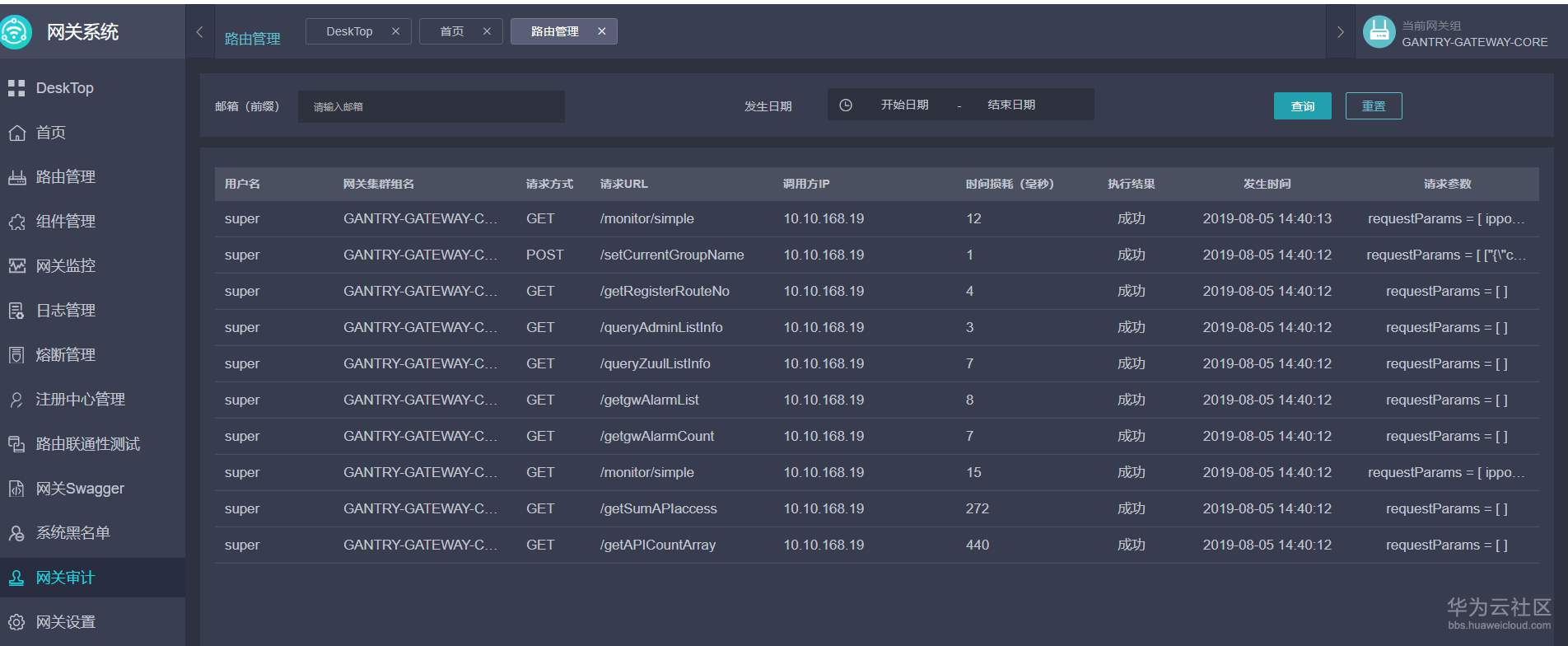Click the 执行结果 column header

pos(1132,184)
